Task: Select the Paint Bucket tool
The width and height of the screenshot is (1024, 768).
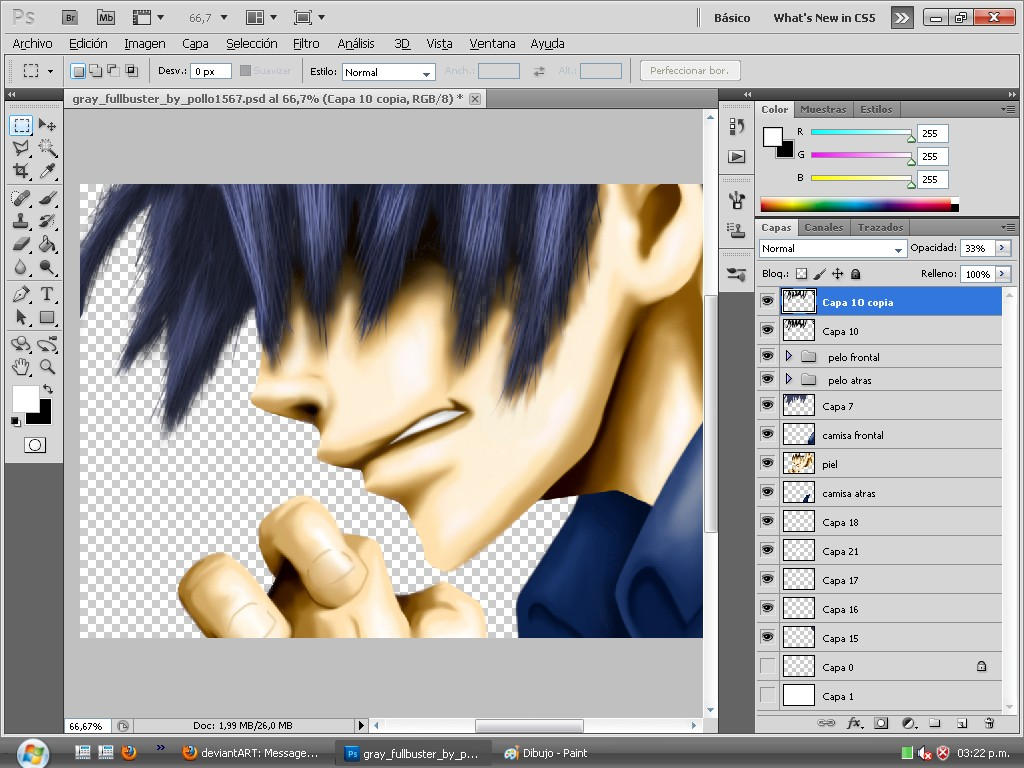Action: tap(47, 244)
